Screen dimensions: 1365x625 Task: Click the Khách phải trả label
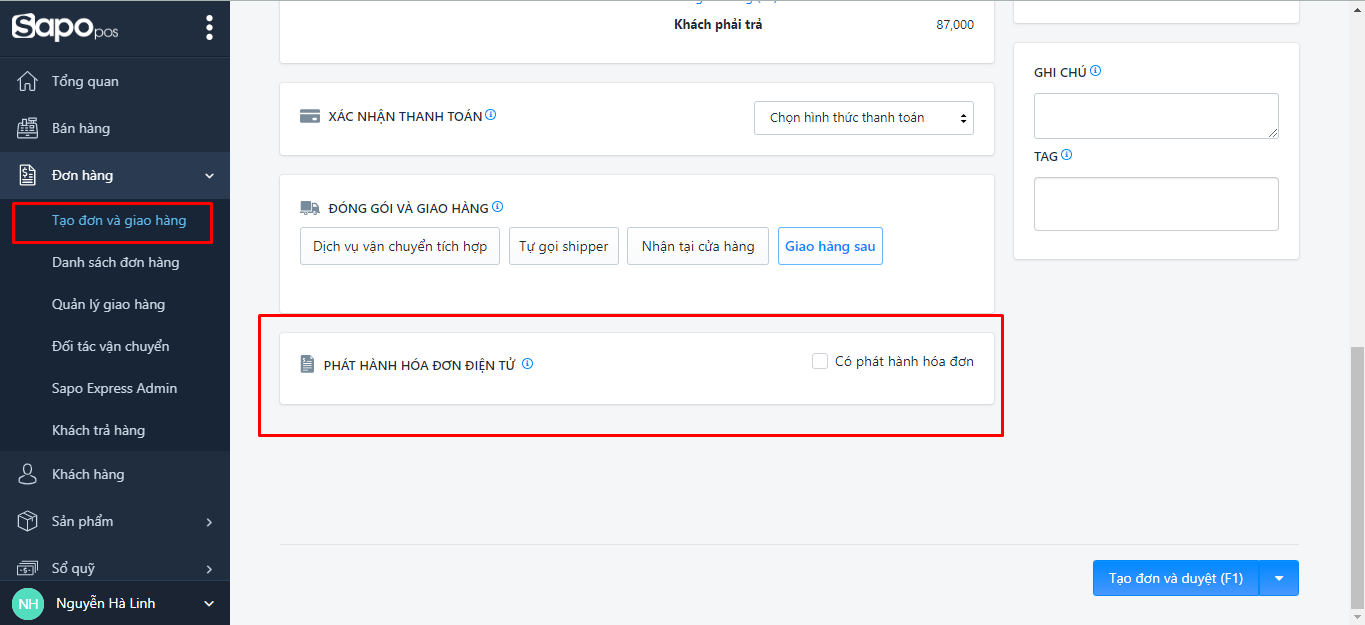tap(718, 24)
